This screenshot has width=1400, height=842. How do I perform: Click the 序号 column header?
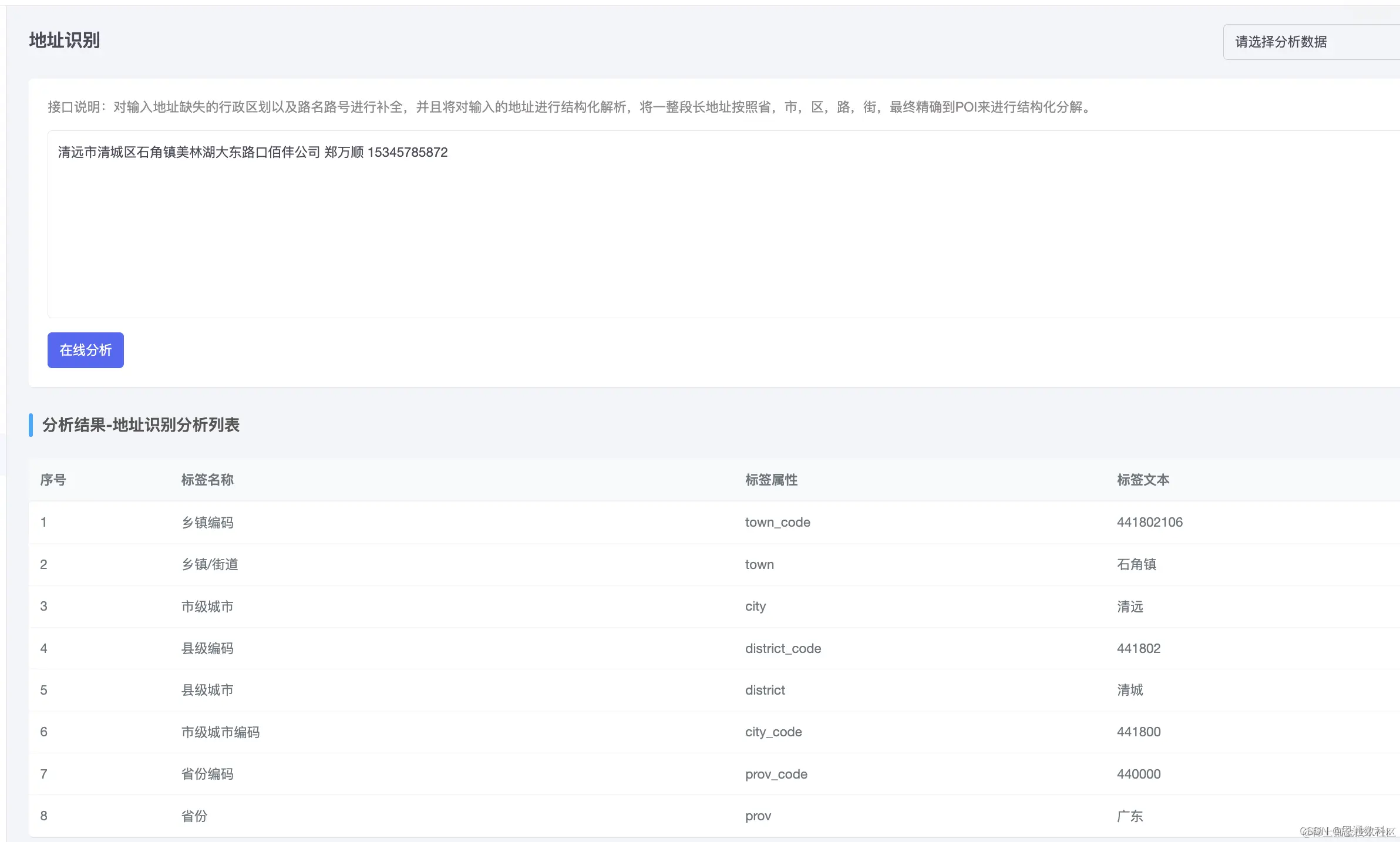(x=53, y=480)
